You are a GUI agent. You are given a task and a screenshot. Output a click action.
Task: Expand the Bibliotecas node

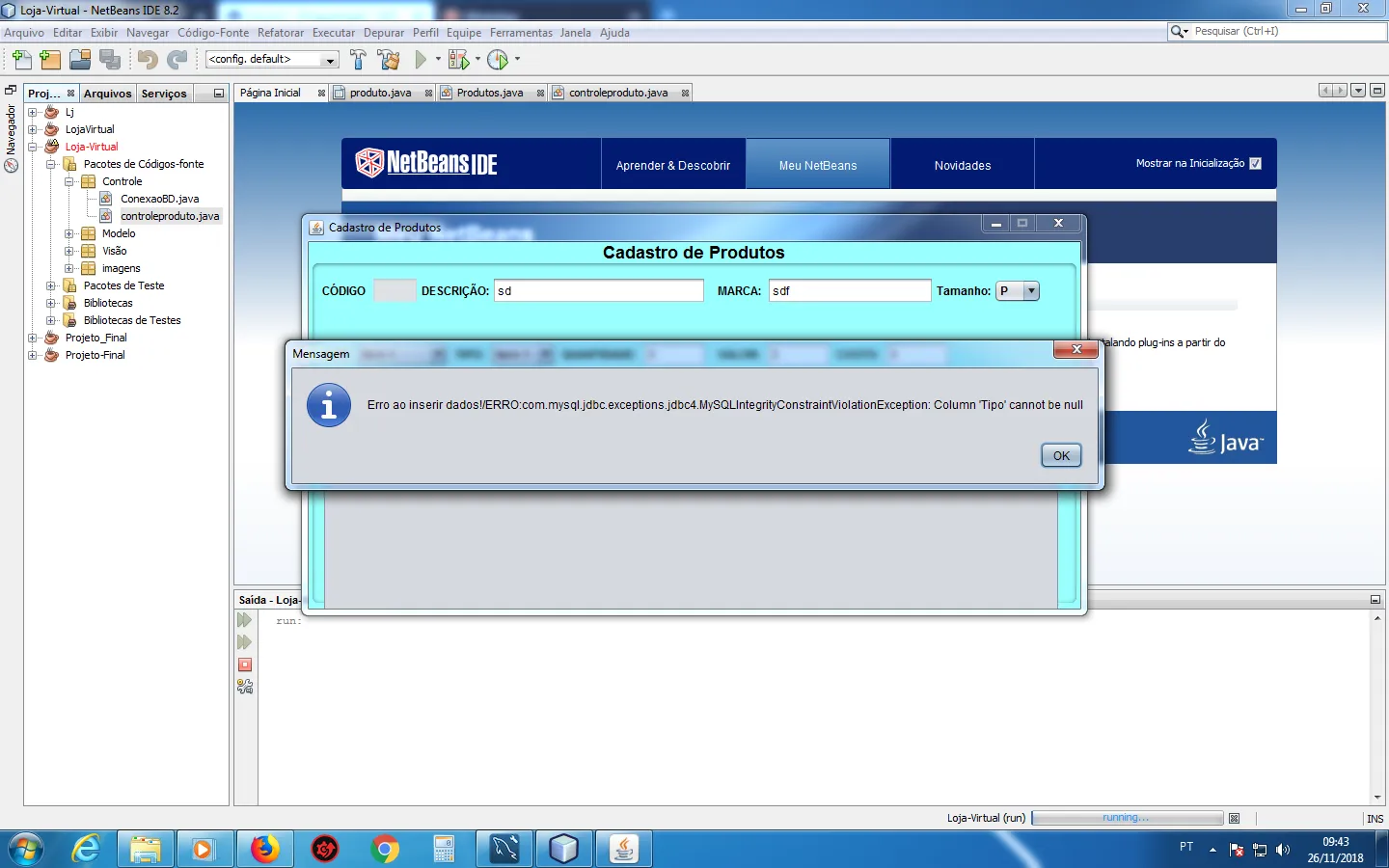[x=50, y=303]
